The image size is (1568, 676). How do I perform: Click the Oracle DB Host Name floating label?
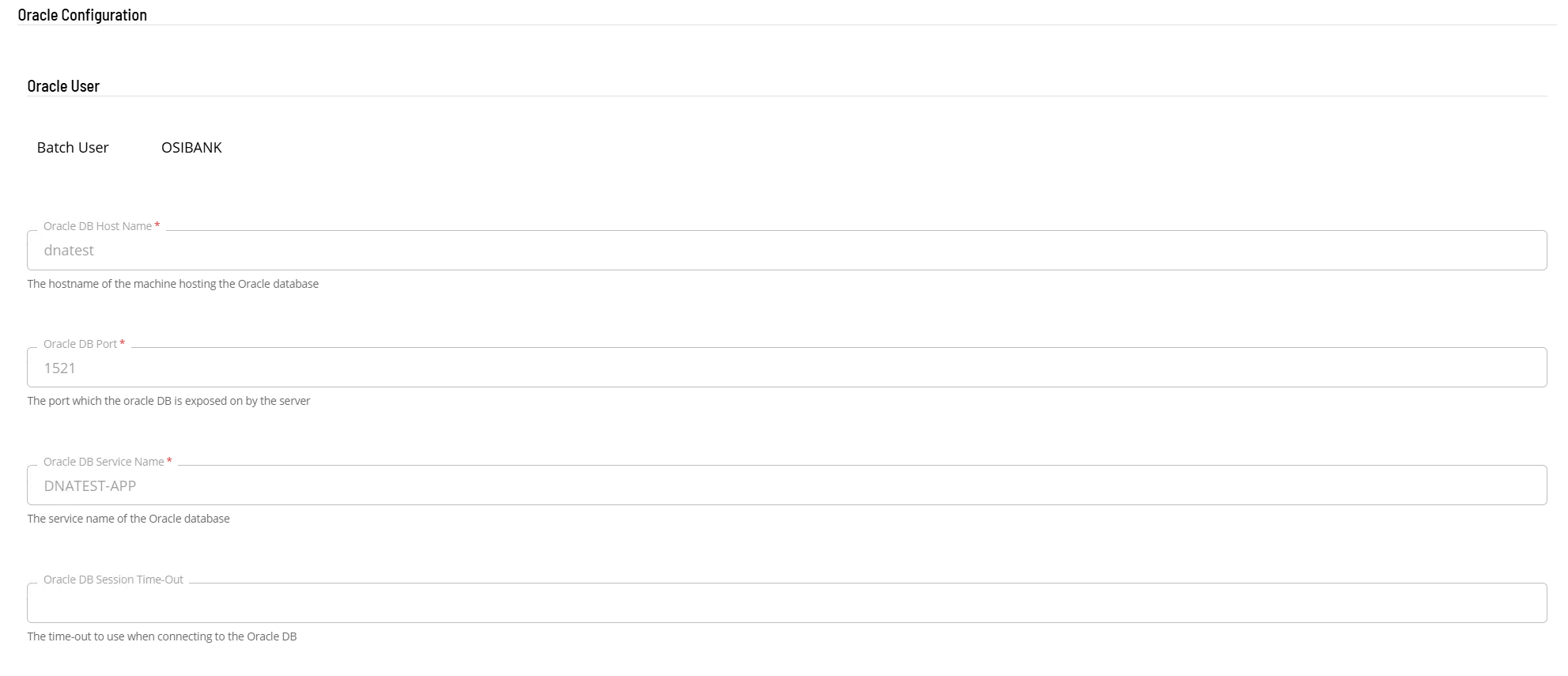tap(97, 226)
